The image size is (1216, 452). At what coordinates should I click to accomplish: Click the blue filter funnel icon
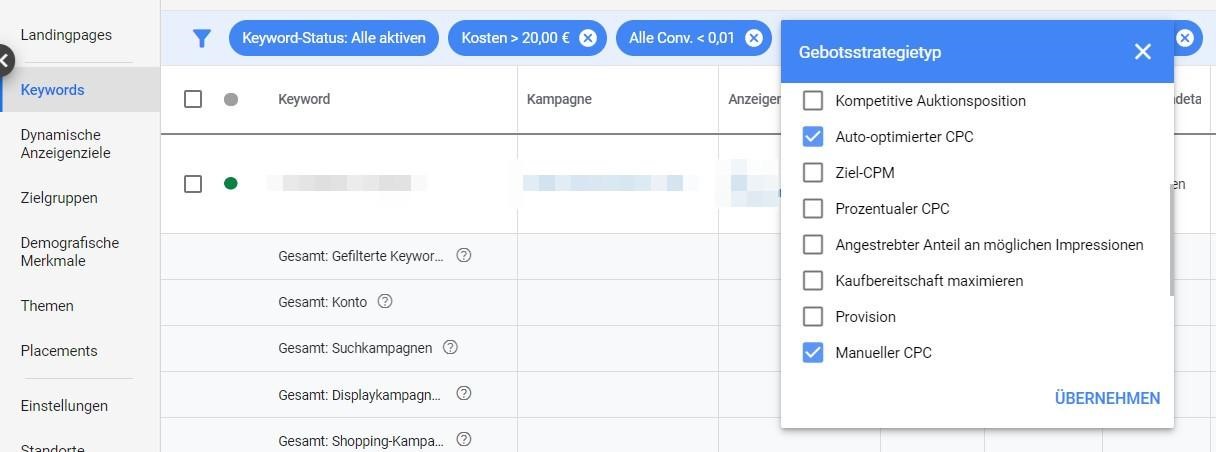click(202, 38)
